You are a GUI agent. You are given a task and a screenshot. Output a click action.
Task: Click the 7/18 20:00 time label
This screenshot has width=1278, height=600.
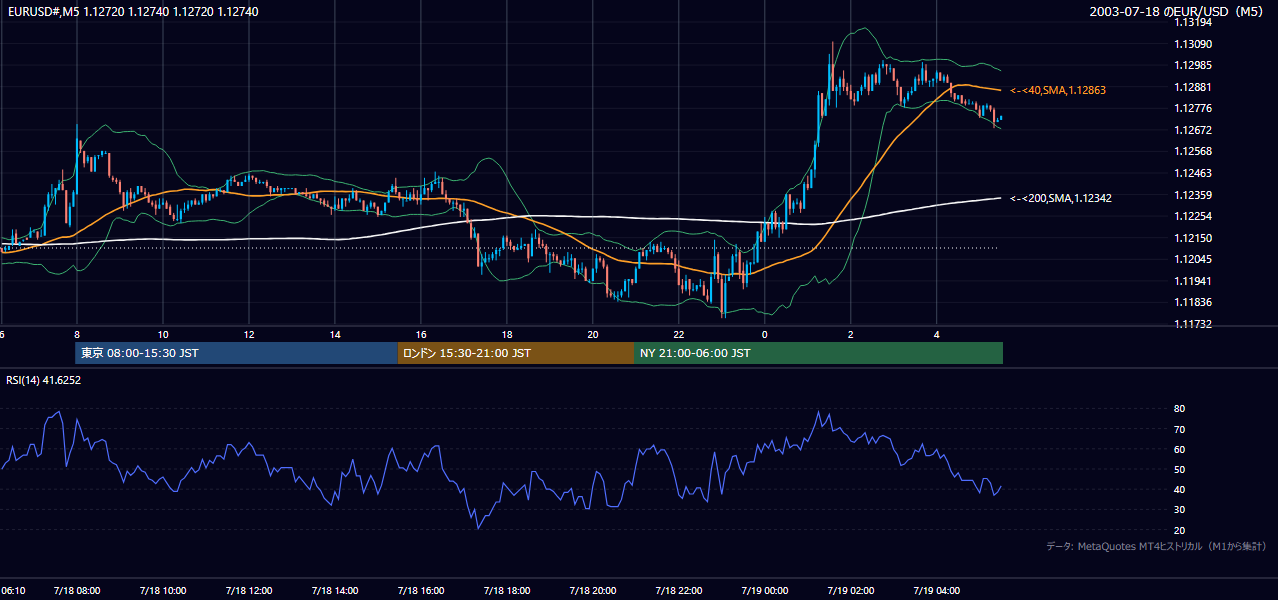coord(593,591)
